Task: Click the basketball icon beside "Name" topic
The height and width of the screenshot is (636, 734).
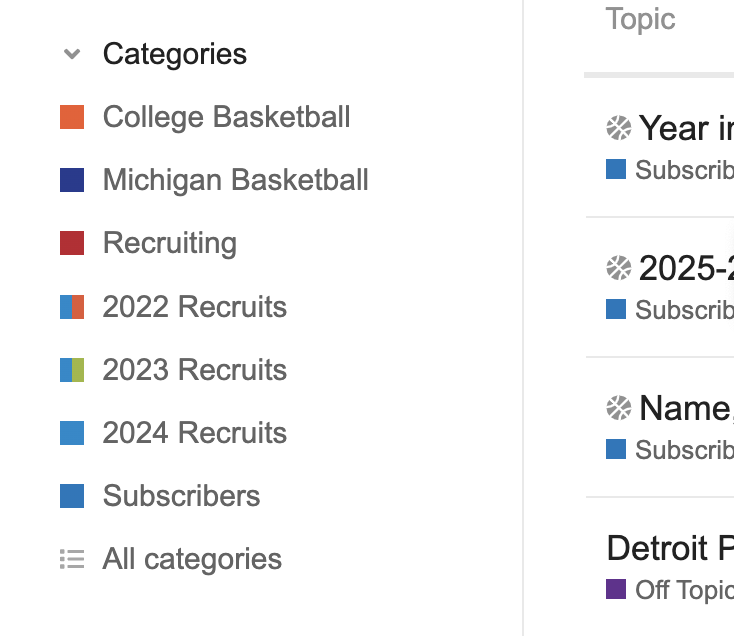Action: 619,408
